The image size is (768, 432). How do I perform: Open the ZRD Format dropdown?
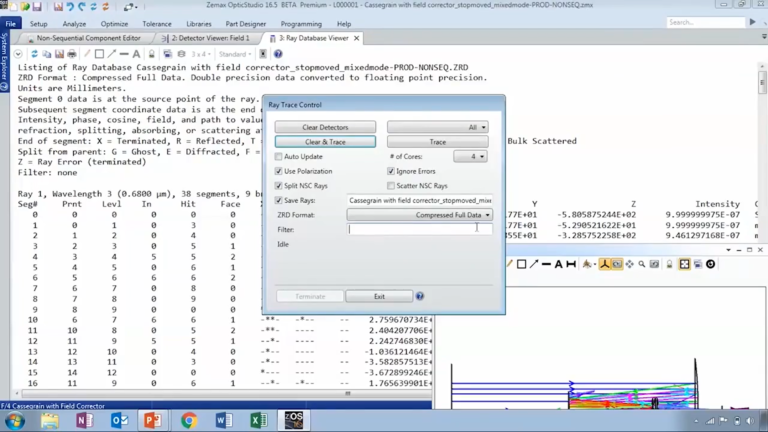point(419,215)
